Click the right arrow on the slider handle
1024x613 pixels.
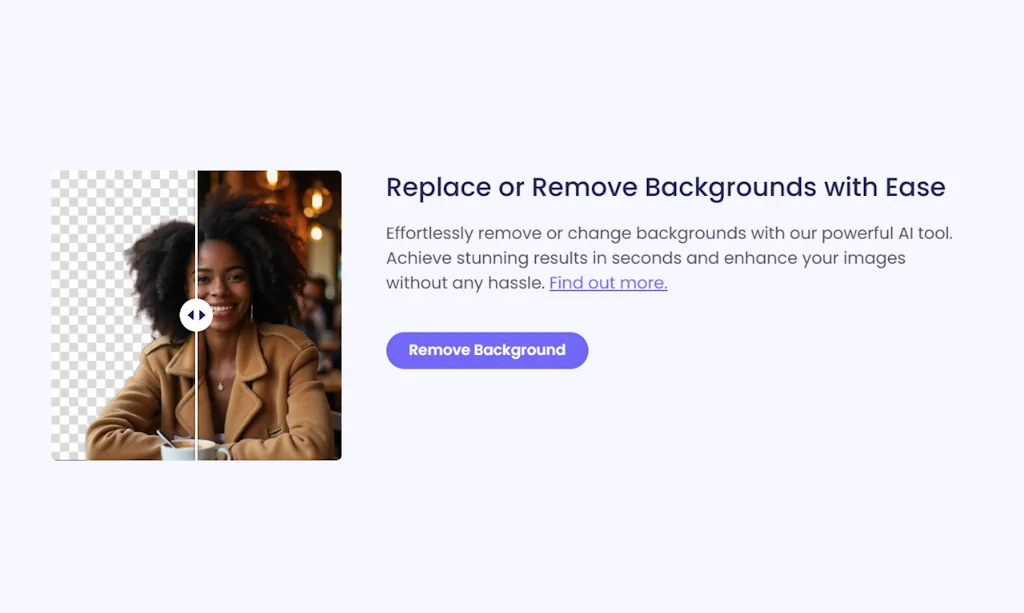(x=202, y=315)
